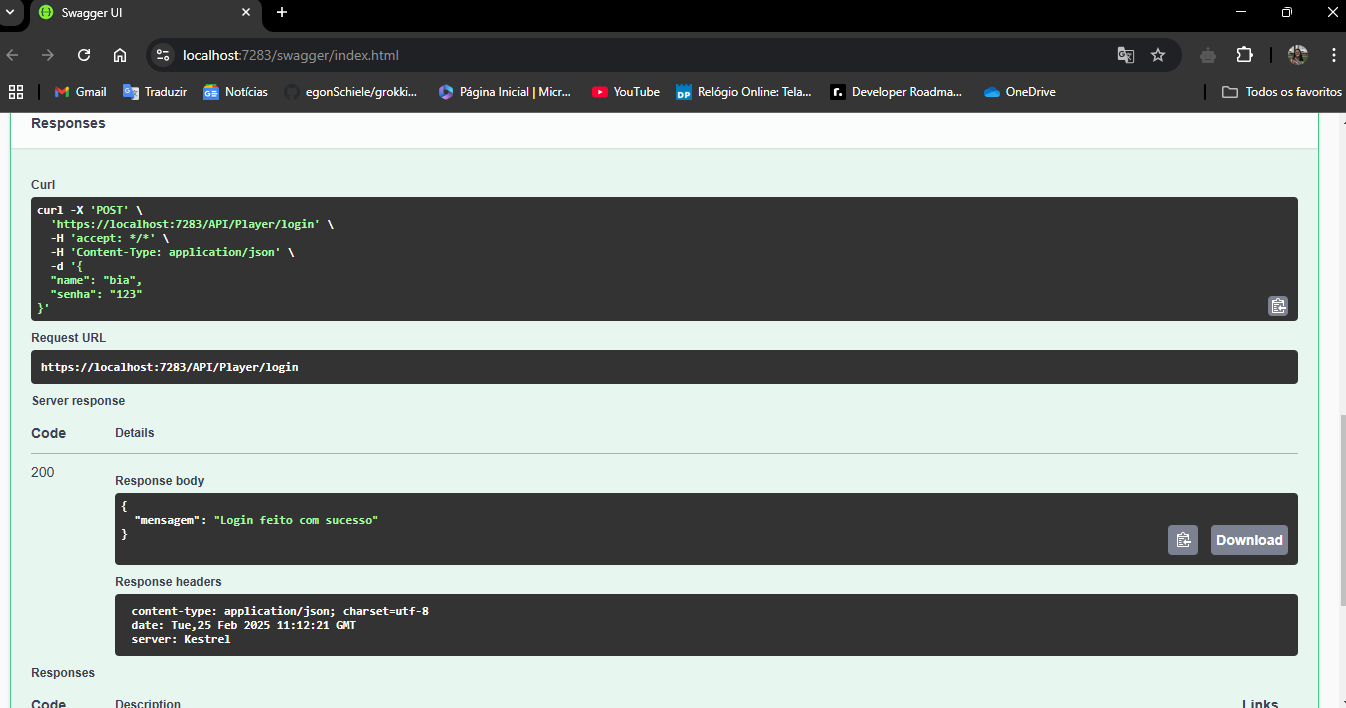The width and height of the screenshot is (1346, 708).
Task: Click the browser forward arrow
Action: click(48, 55)
